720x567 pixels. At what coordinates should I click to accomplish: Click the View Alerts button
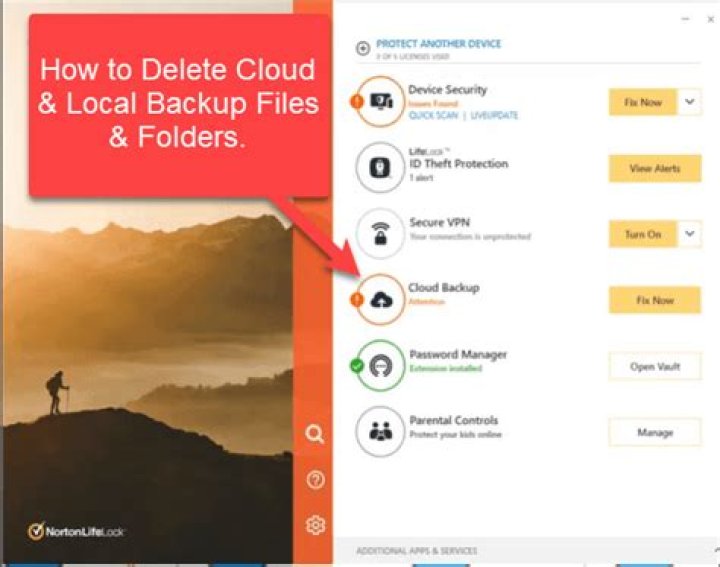pyautogui.click(x=655, y=168)
